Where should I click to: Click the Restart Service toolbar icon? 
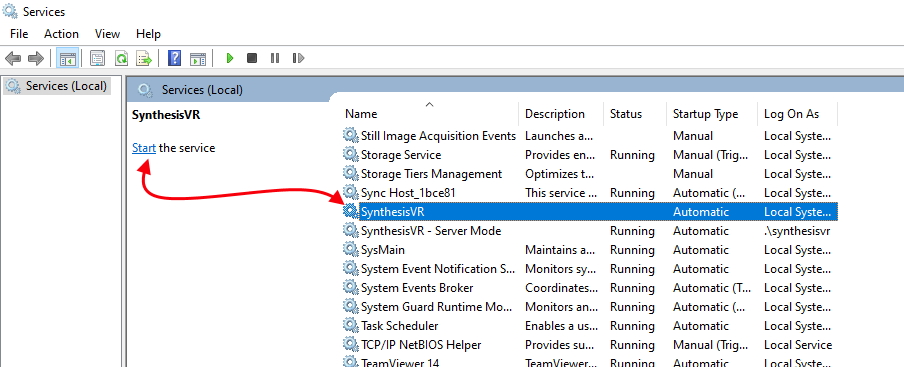[298, 58]
